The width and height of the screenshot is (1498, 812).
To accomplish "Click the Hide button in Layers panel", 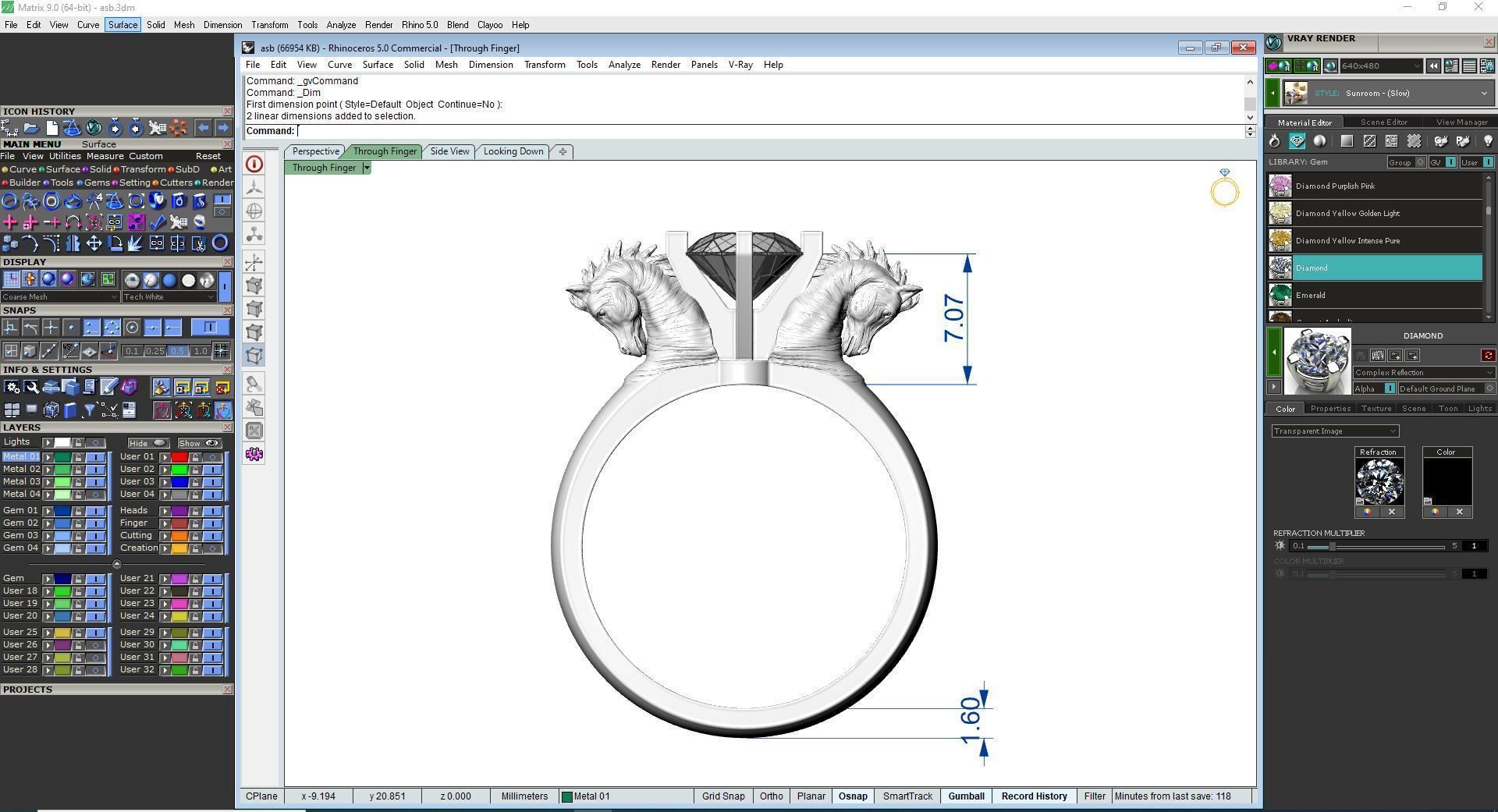I will 148,443.
